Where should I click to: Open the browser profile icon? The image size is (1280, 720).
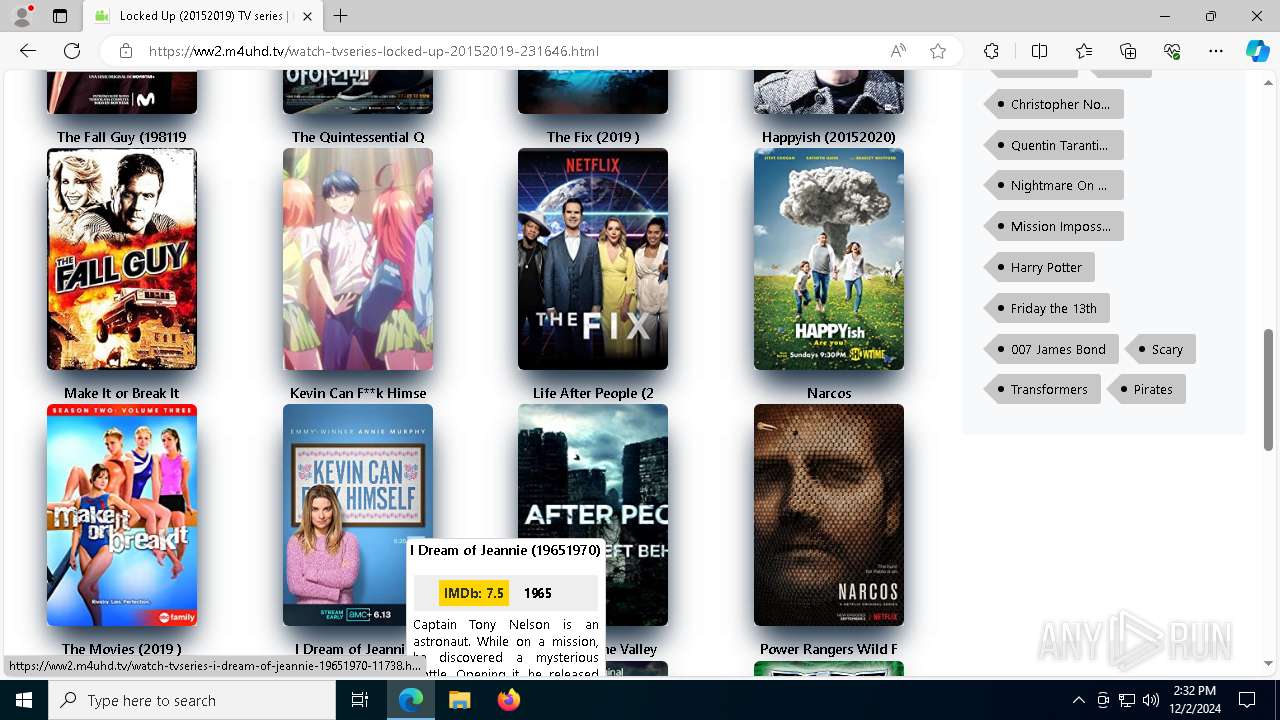coord(22,16)
